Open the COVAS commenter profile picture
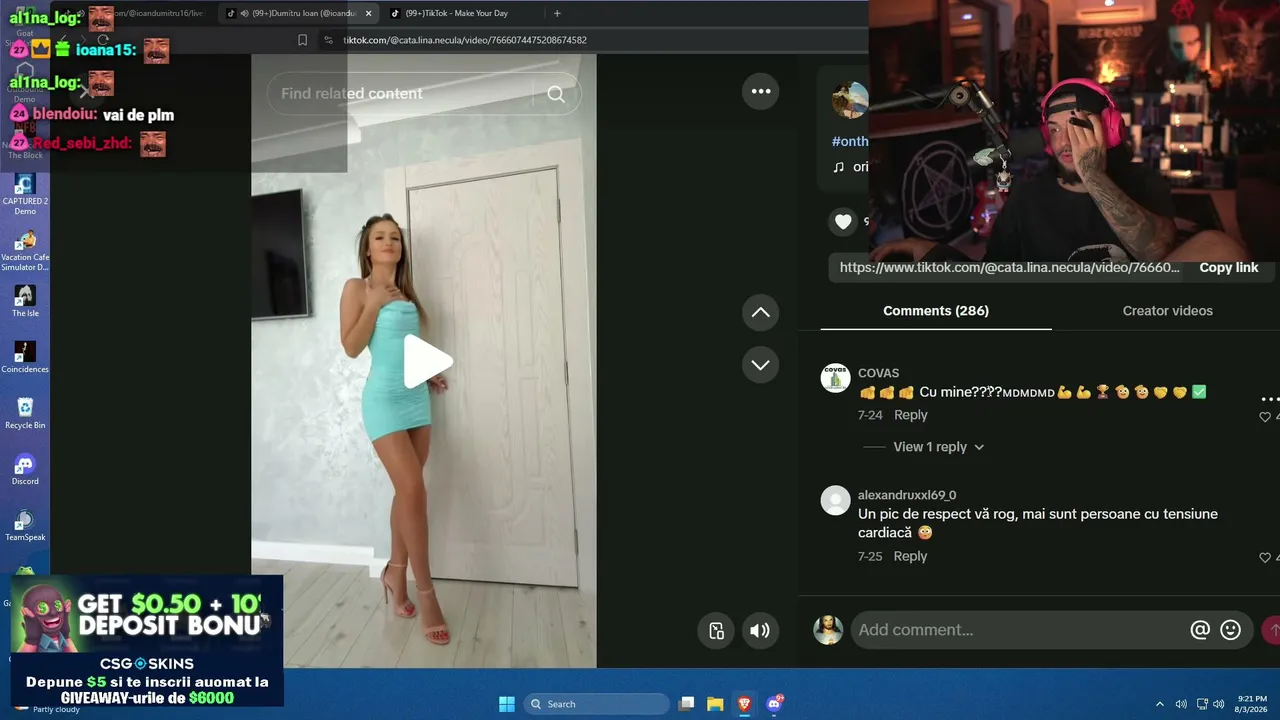 pos(835,378)
